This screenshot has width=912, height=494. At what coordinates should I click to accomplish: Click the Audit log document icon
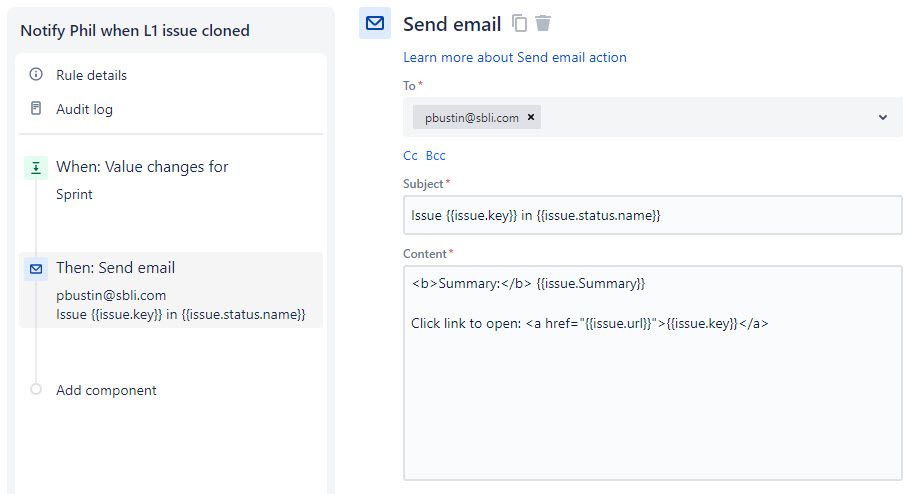pyautogui.click(x=36, y=108)
